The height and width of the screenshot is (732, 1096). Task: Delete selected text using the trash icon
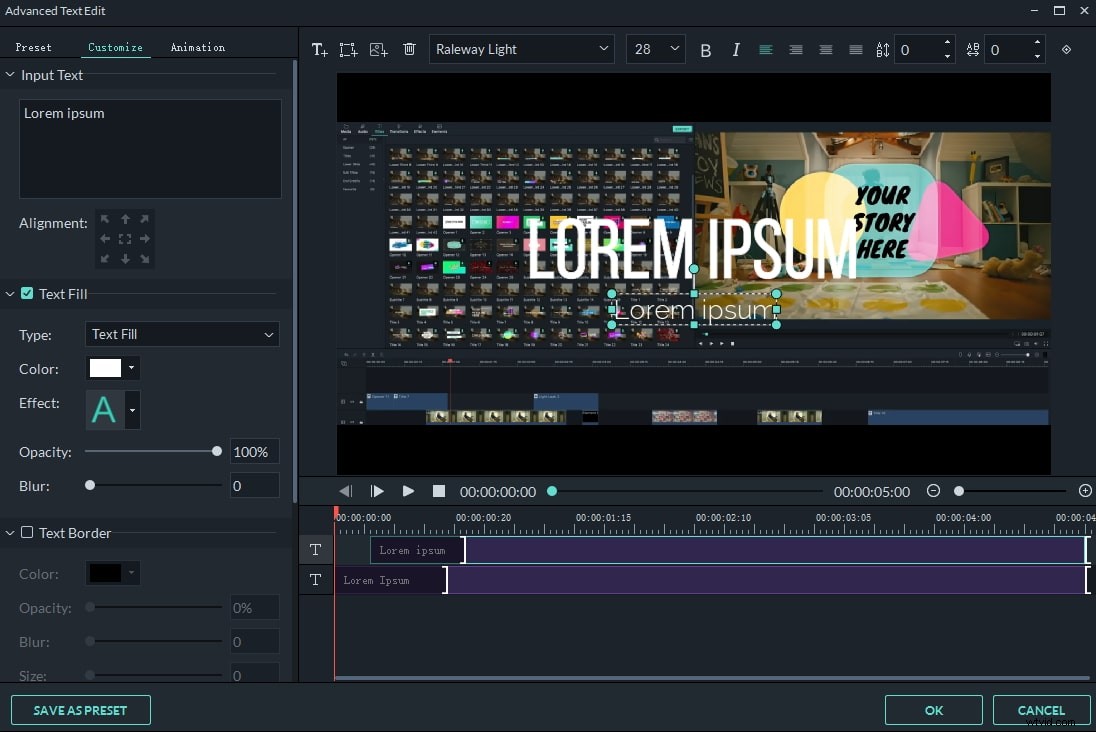click(409, 49)
